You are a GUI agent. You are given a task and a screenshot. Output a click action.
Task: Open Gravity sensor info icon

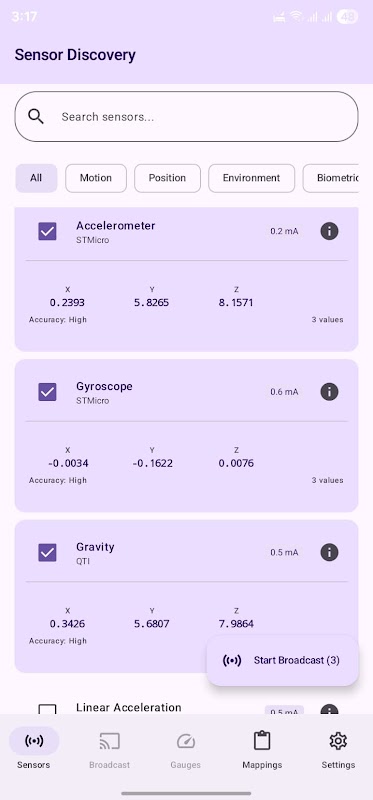[x=329, y=552]
